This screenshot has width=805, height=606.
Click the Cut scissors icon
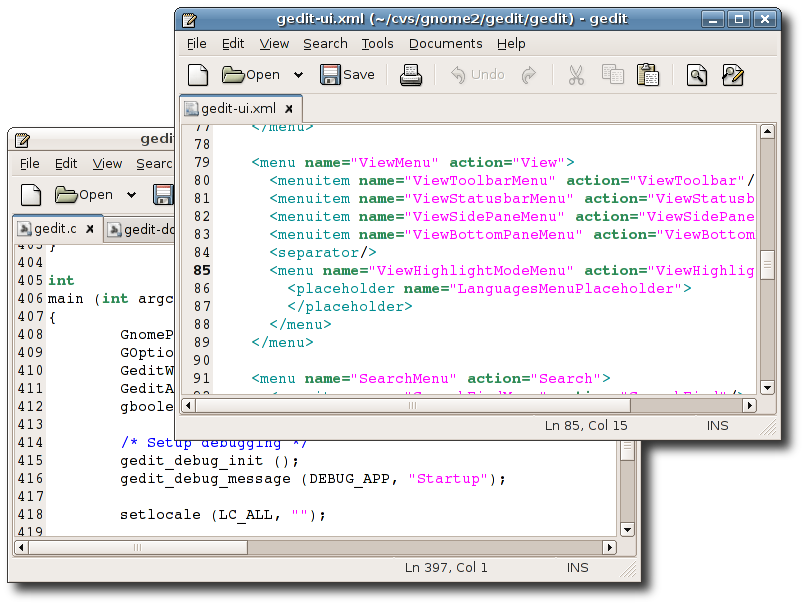click(576, 75)
